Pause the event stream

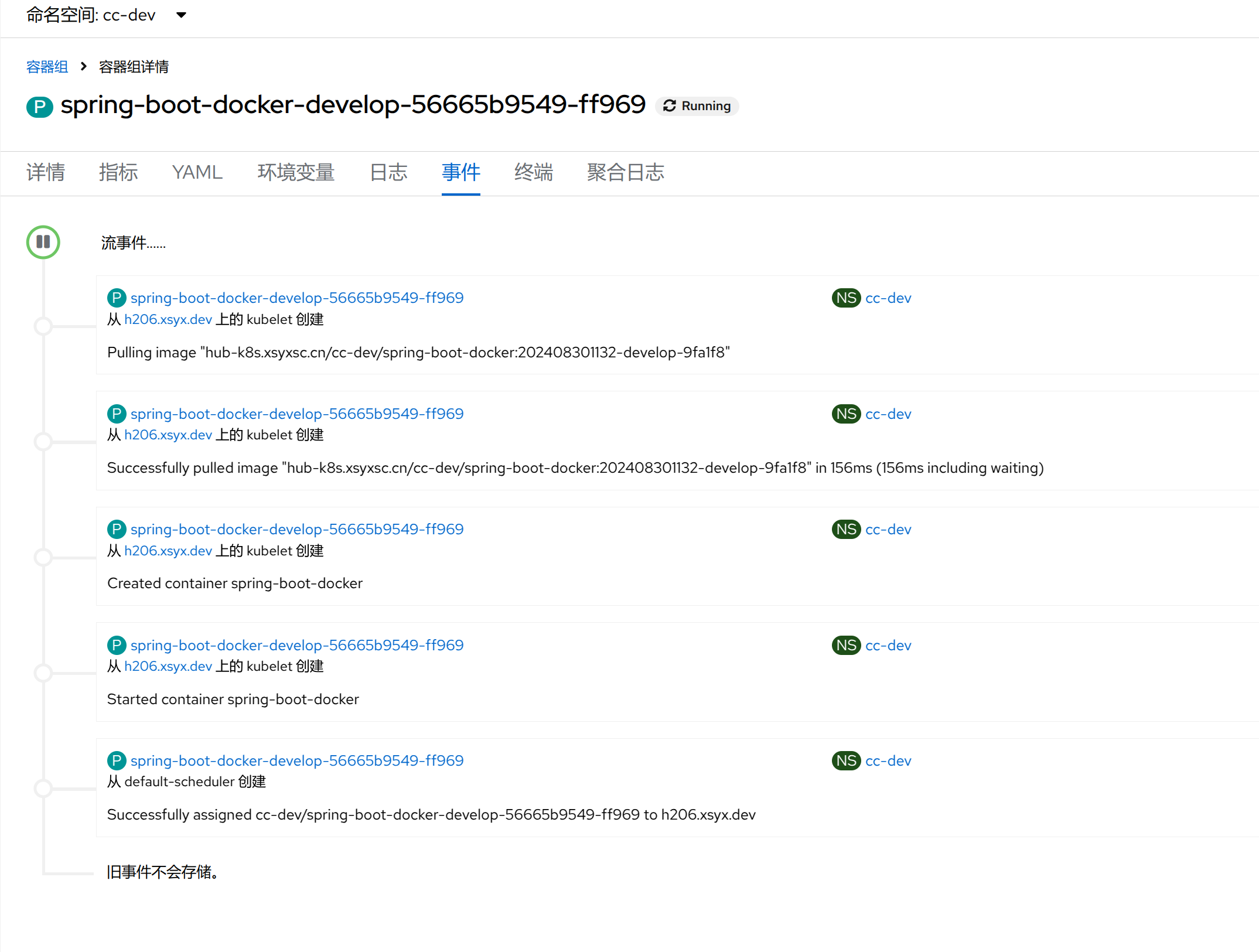[x=43, y=242]
